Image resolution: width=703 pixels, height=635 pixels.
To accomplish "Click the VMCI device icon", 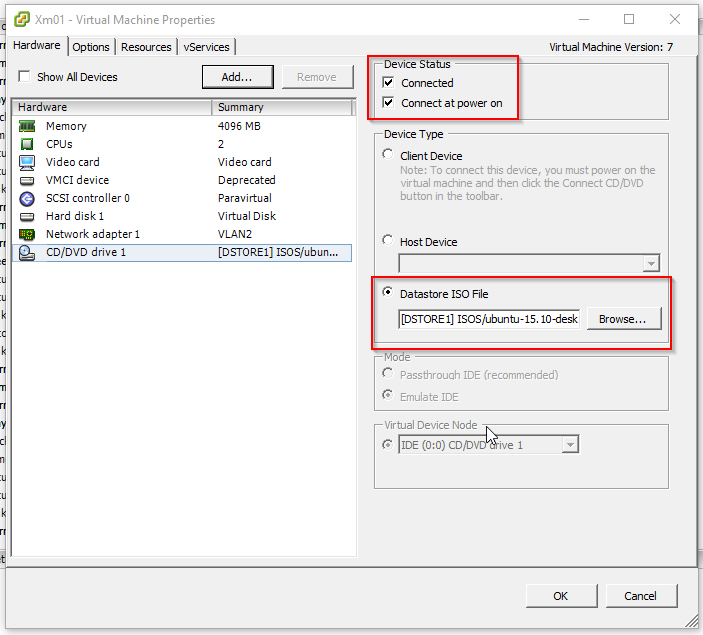I will (x=27, y=180).
